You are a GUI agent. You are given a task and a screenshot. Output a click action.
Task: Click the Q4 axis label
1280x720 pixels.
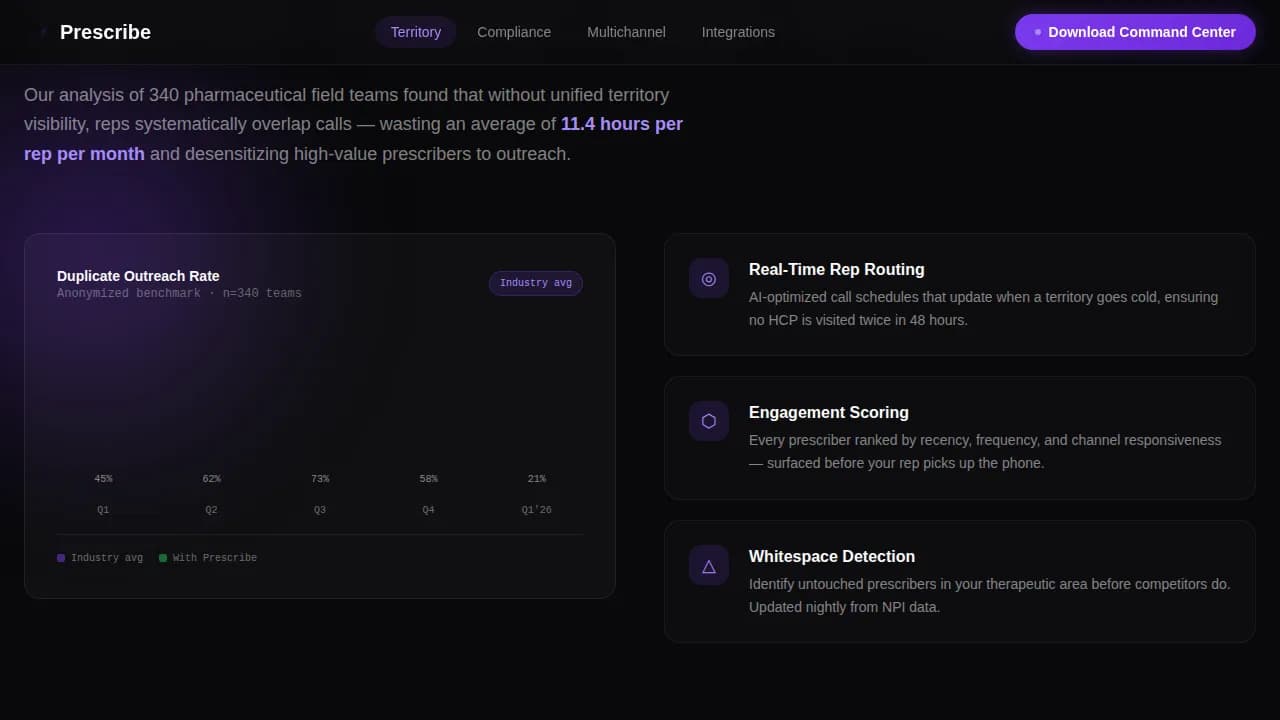click(428, 510)
